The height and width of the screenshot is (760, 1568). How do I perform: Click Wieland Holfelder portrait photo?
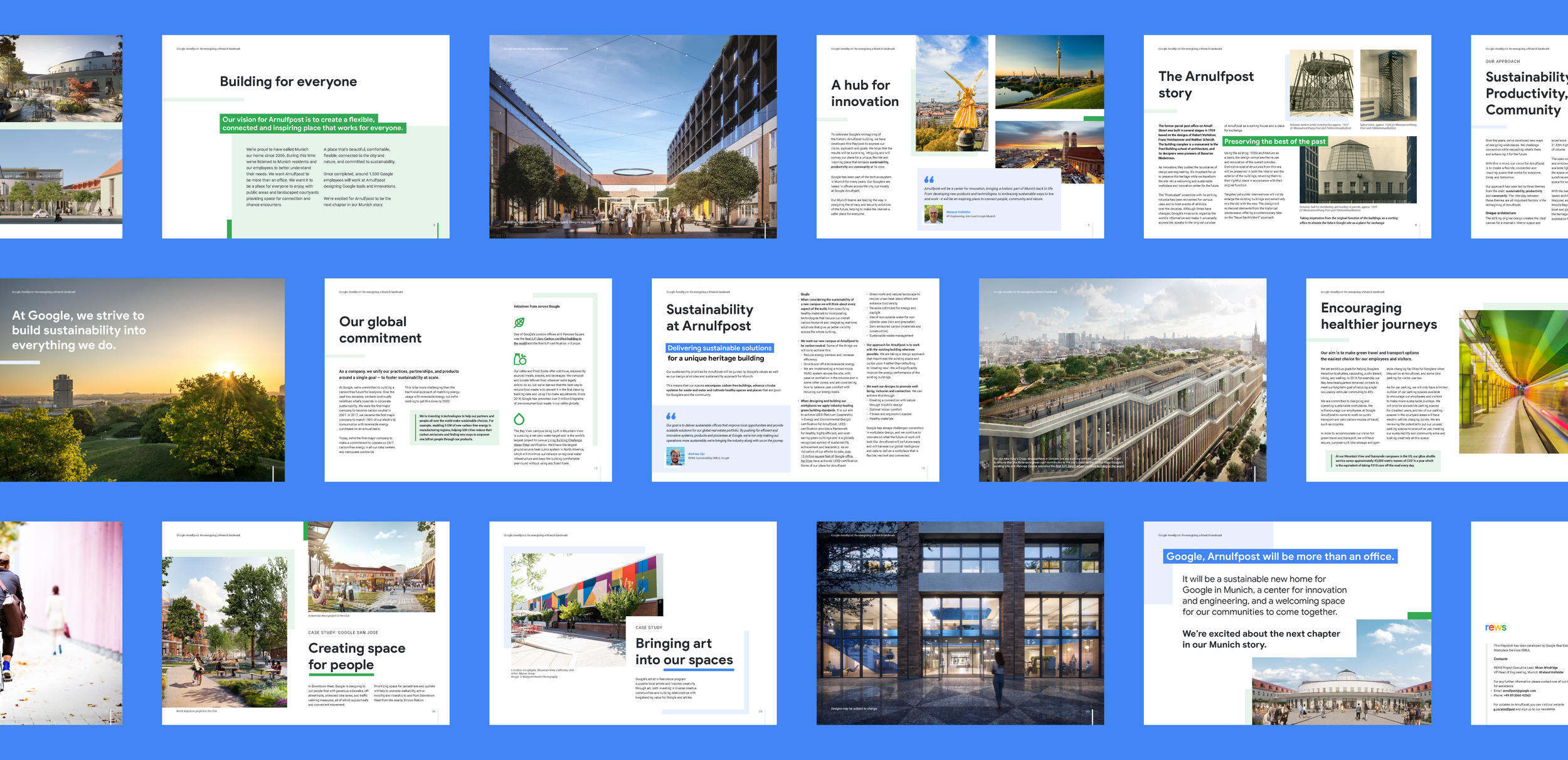(933, 215)
